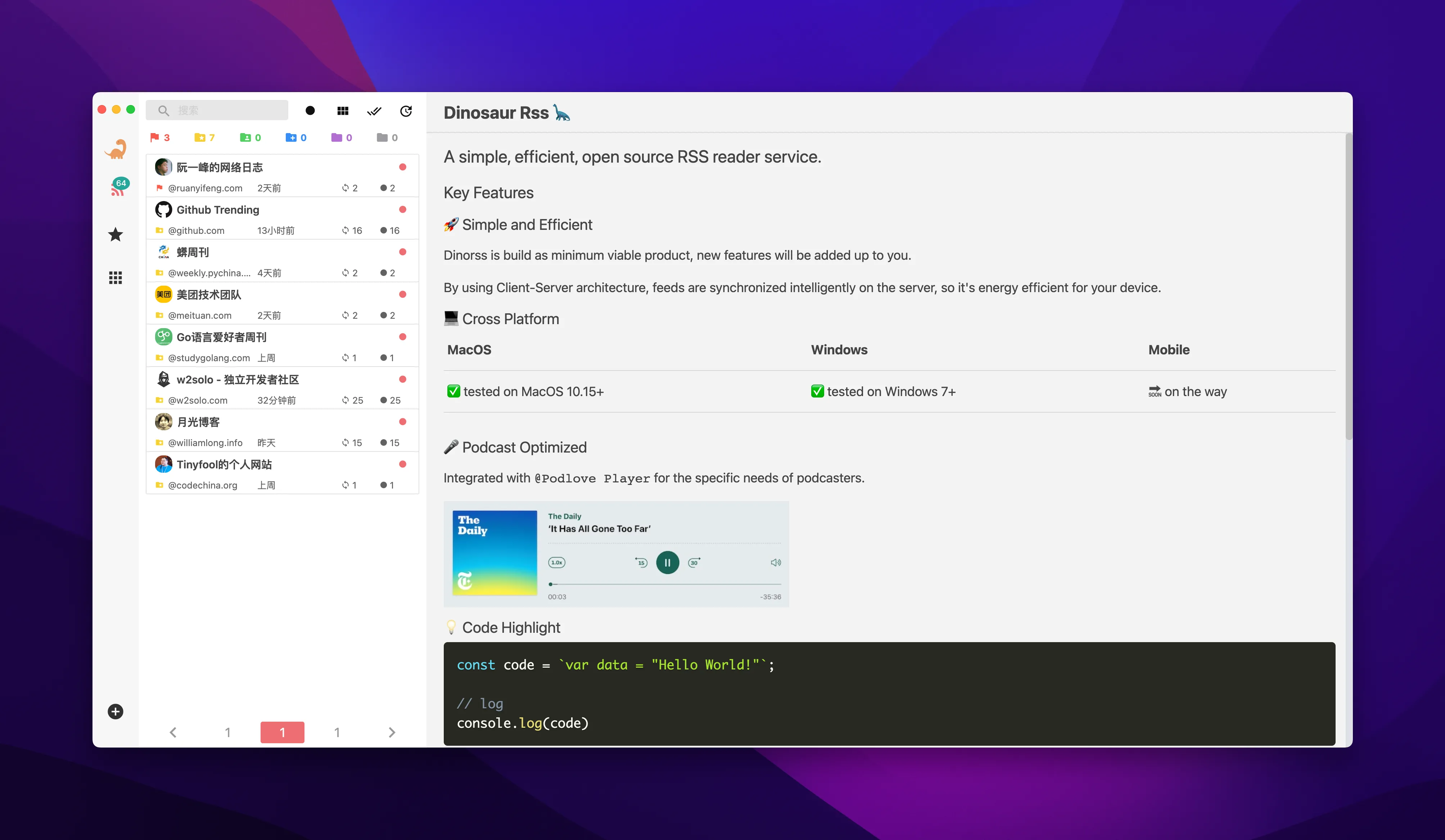Go to next page chevron
The height and width of the screenshot is (840, 1445).
392,732
